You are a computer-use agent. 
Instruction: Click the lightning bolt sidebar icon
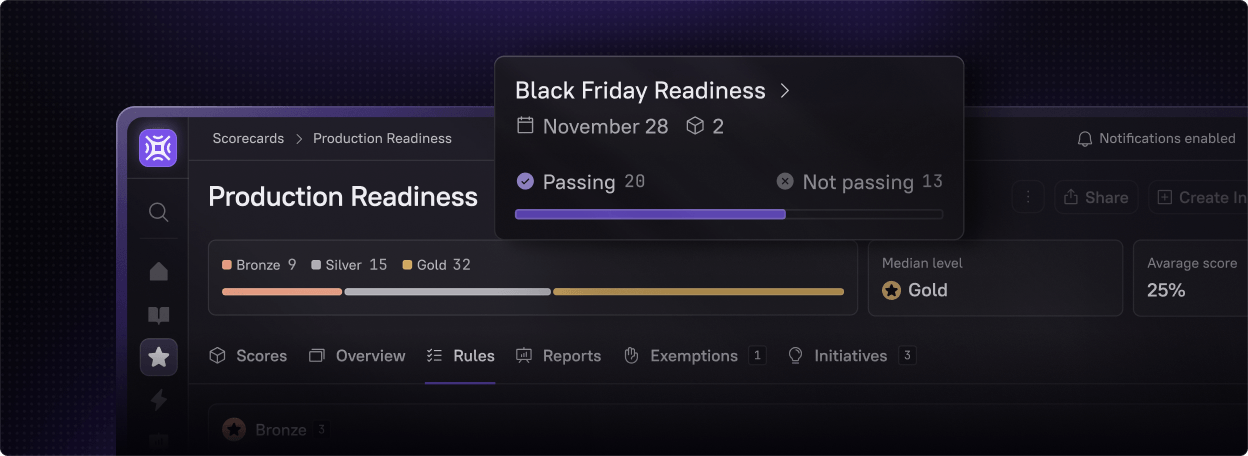pos(158,400)
